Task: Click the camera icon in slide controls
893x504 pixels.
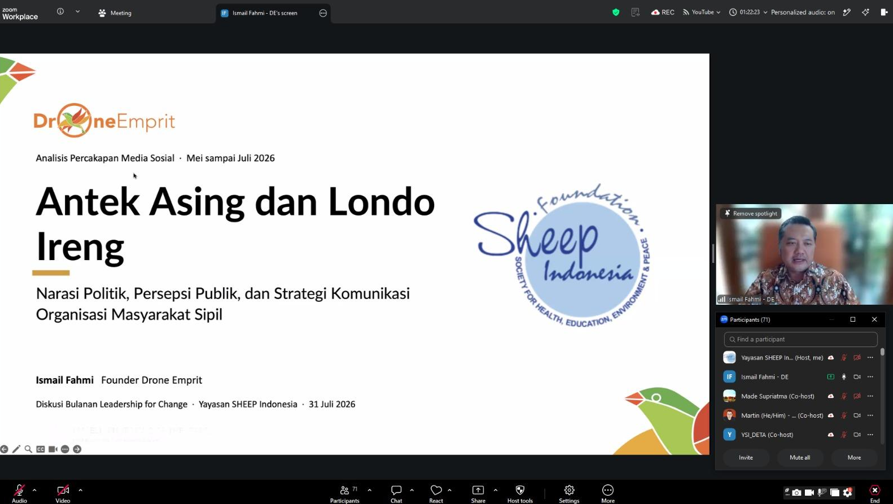Action: [53, 449]
